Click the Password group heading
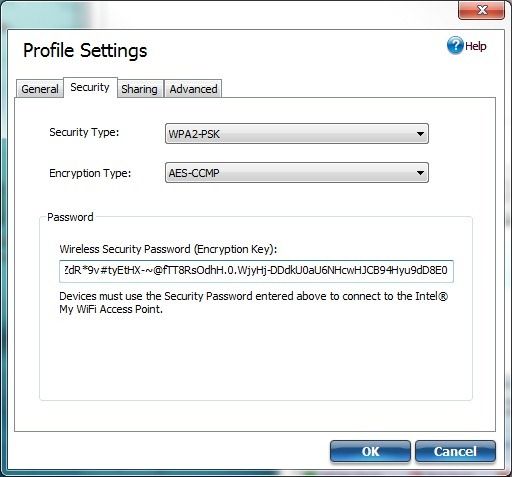Image resolution: width=512 pixels, height=477 pixels. 70,217
